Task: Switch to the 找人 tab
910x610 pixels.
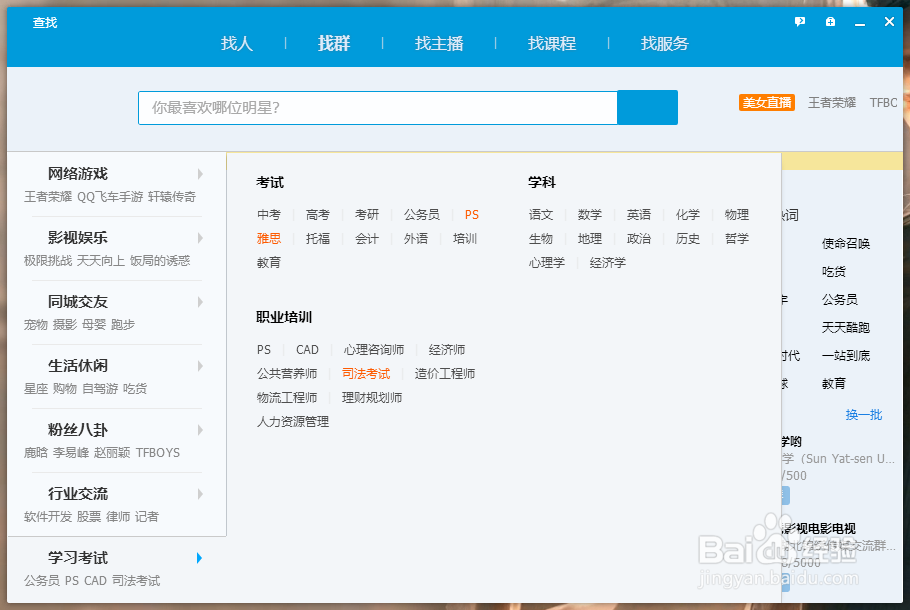Action: [x=237, y=43]
